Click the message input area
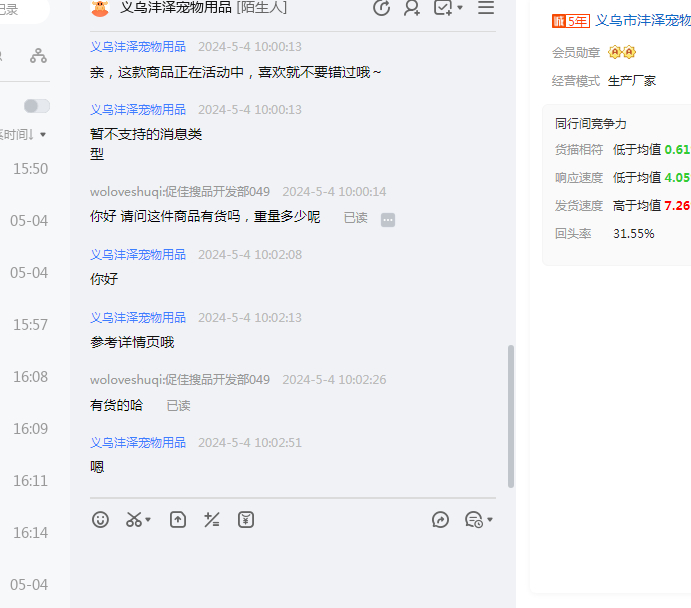Image resolution: width=691 pixels, height=608 pixels. pyautogui.click(x=293, y=568)
